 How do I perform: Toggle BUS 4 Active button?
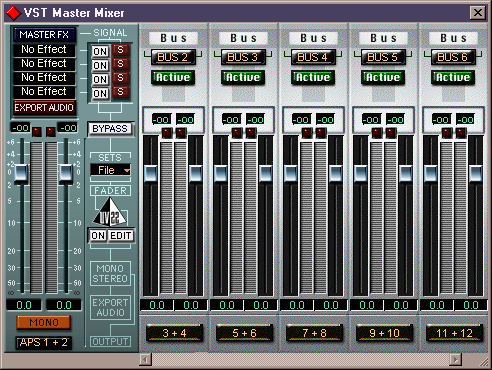click(x=313, y=77)
